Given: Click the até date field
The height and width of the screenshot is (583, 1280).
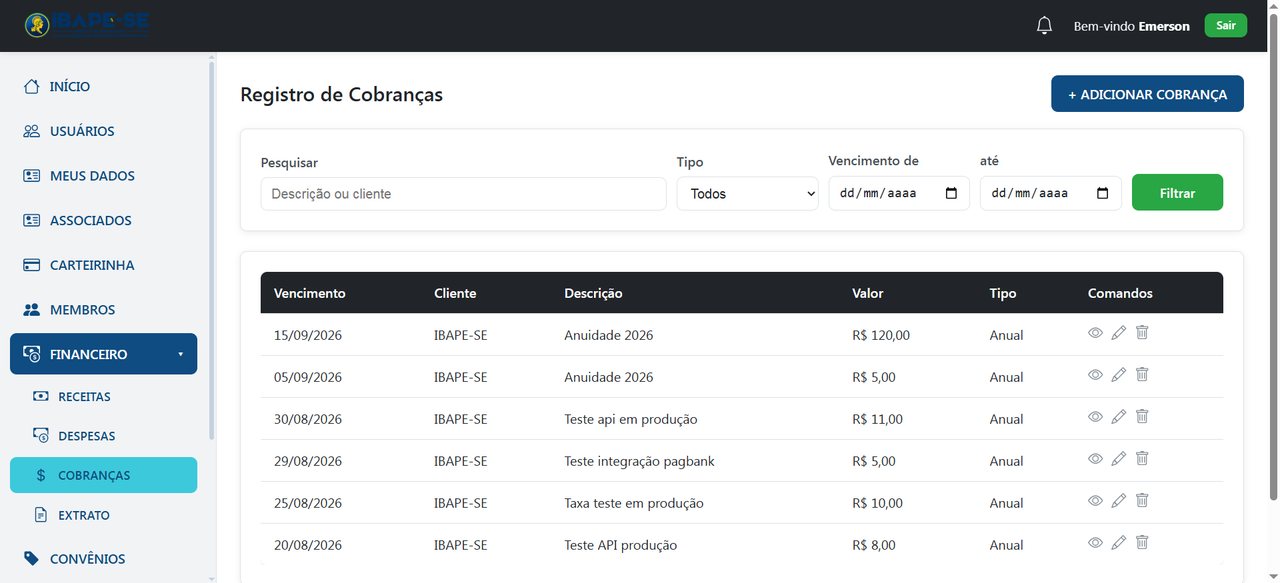Looking at the screenshot, I should click(x=1051, y=194).
